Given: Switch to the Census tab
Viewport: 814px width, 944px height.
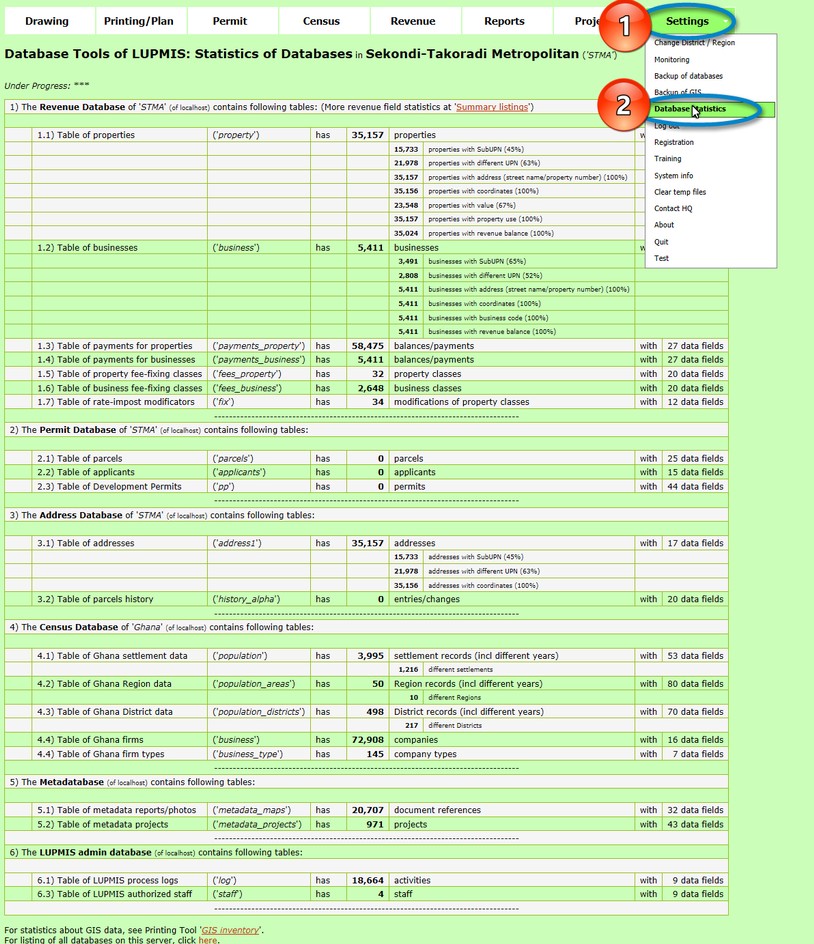Looking at the screenshot, I should (x=322, y=21).
